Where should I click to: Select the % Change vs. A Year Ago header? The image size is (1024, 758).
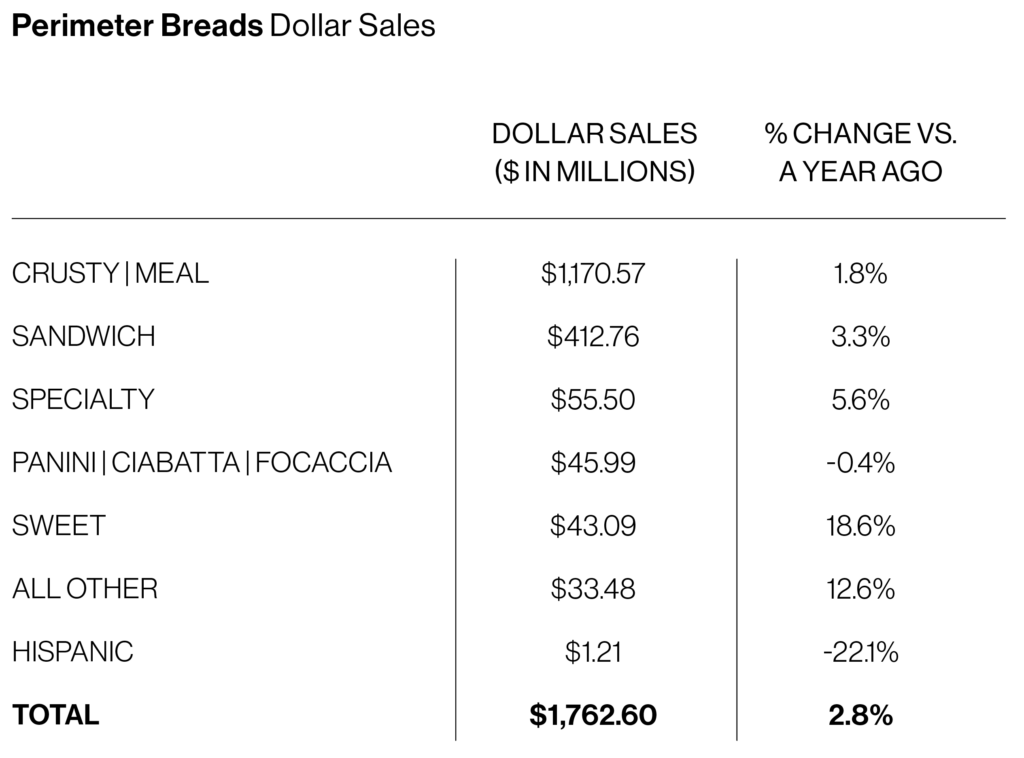point(860,152)
